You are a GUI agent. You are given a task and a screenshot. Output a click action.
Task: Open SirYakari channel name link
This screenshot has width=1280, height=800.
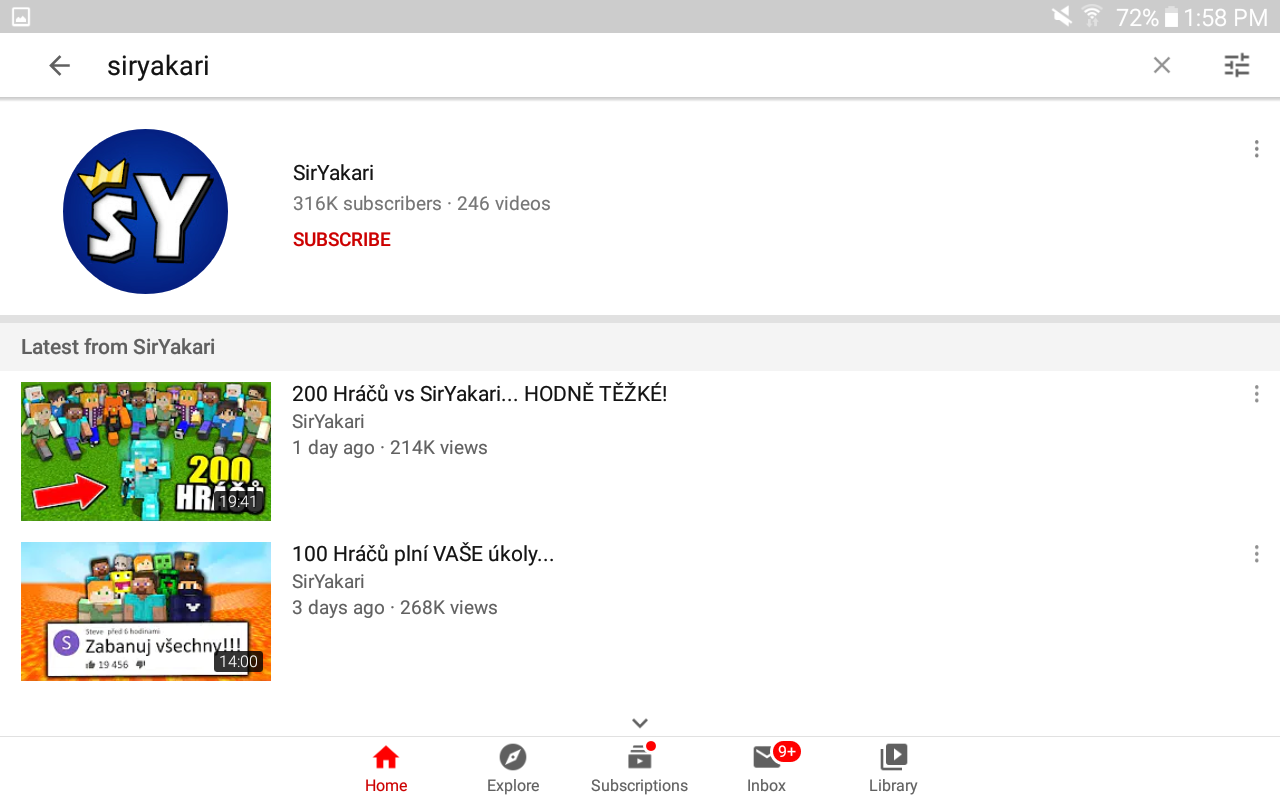click(x=333, y=173)
